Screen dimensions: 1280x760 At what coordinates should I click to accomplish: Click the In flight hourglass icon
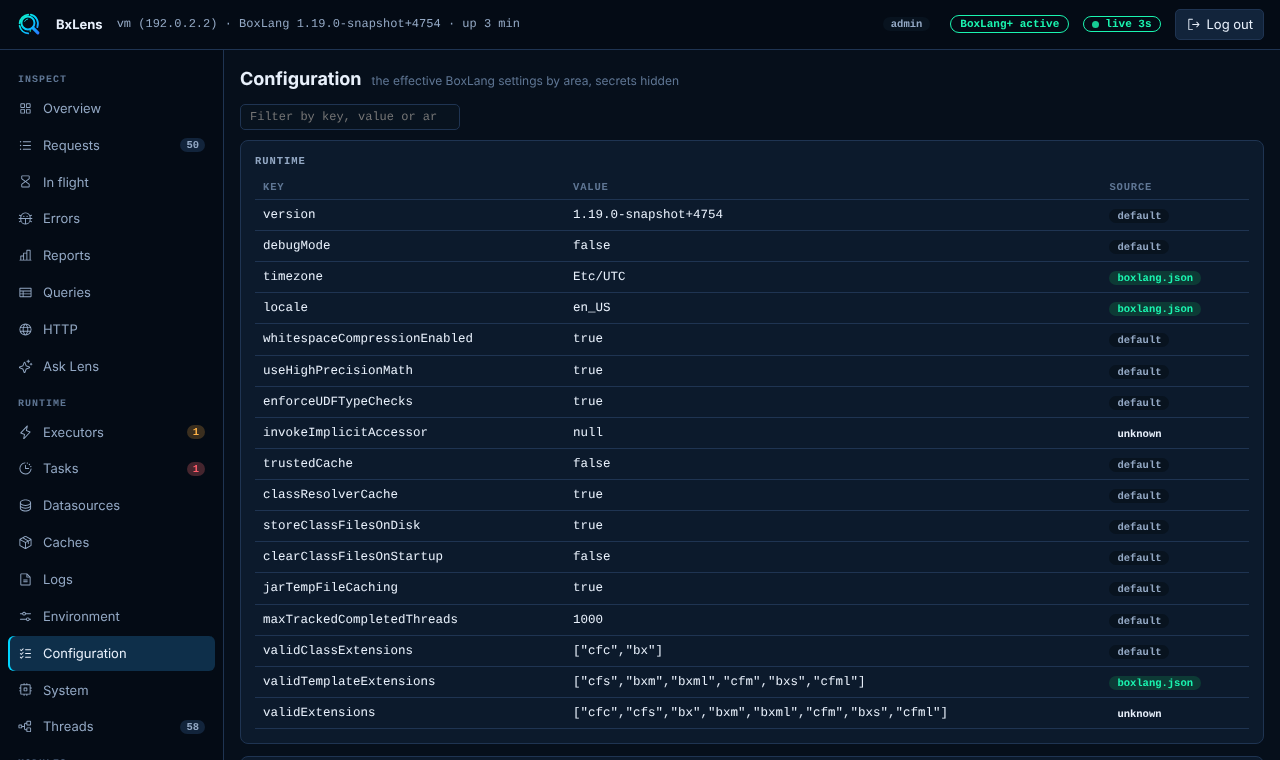coord(25,182)
